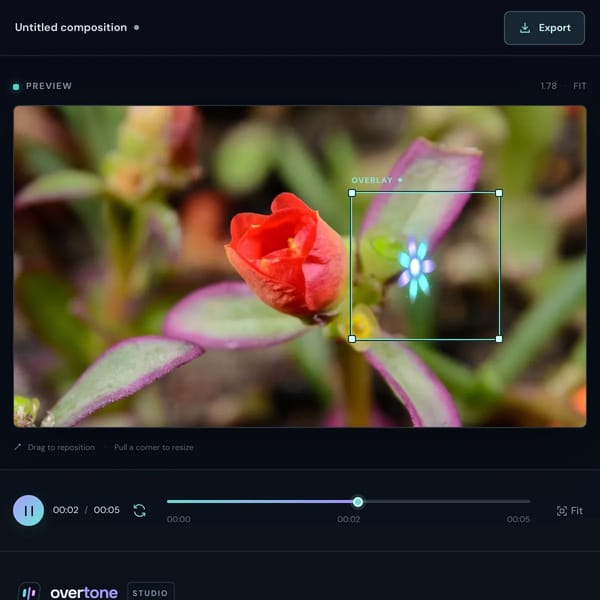Click the 'Drag to reposition' hint text
This screenshot has height=600, width=600.
[x=61, y=447]
